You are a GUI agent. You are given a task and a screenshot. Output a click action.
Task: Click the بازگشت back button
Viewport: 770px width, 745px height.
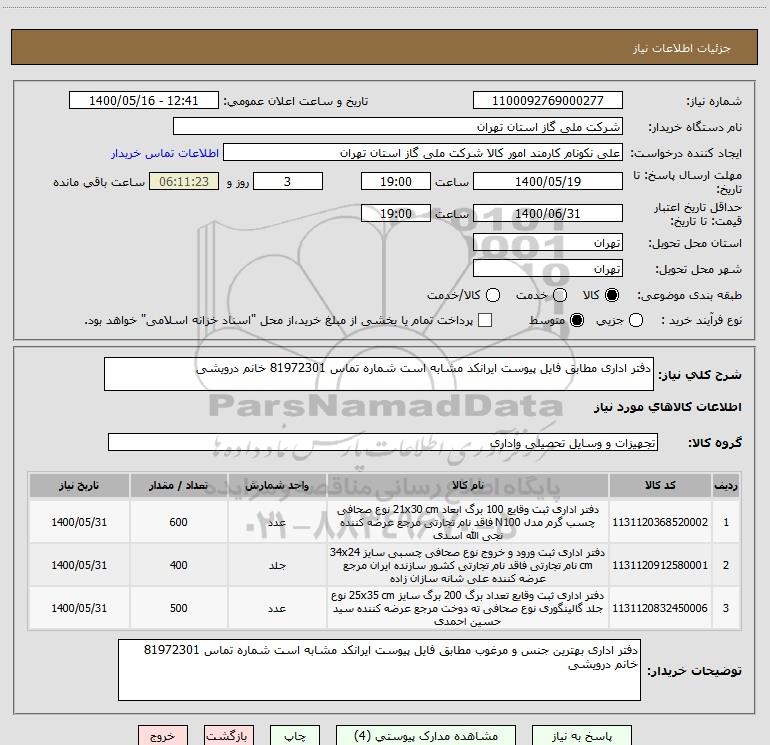(229, 736)
